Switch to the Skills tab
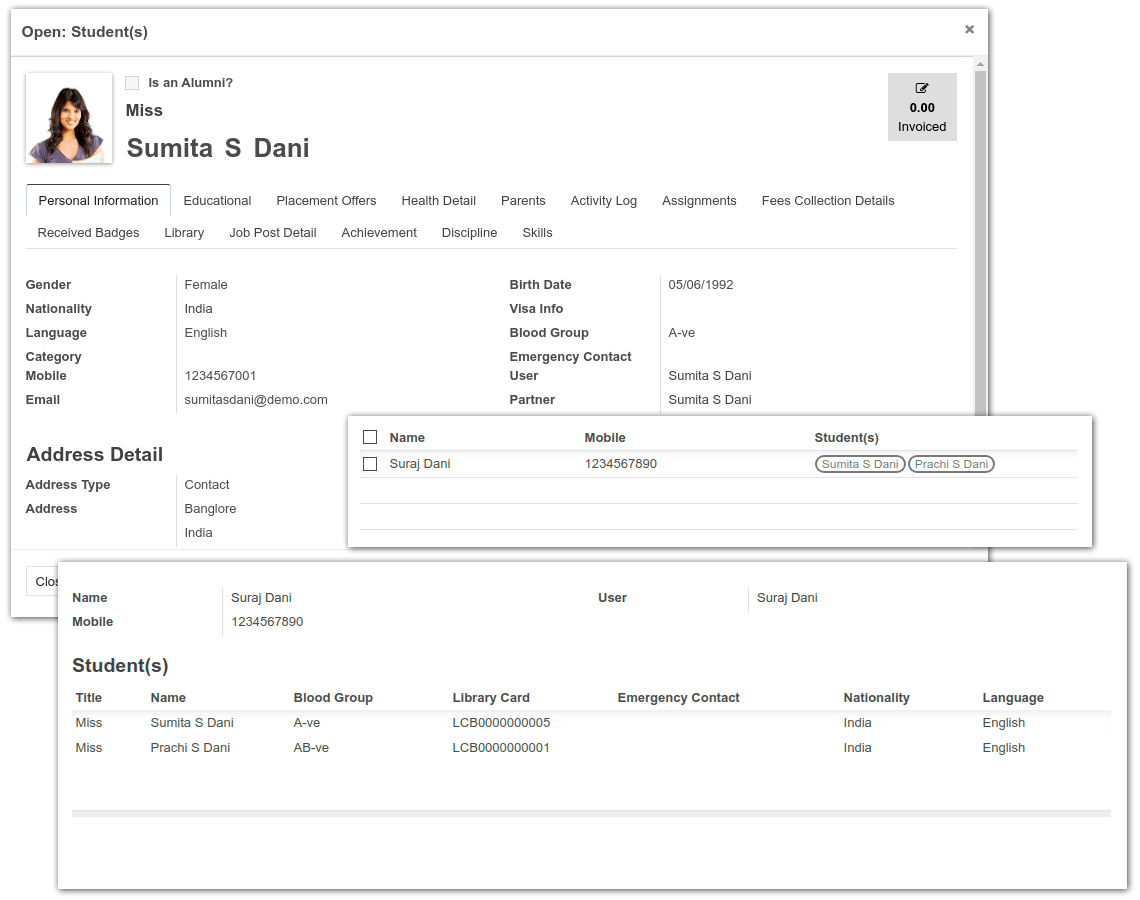Viewport: 1140px width, 900px height. coord(537,232)
